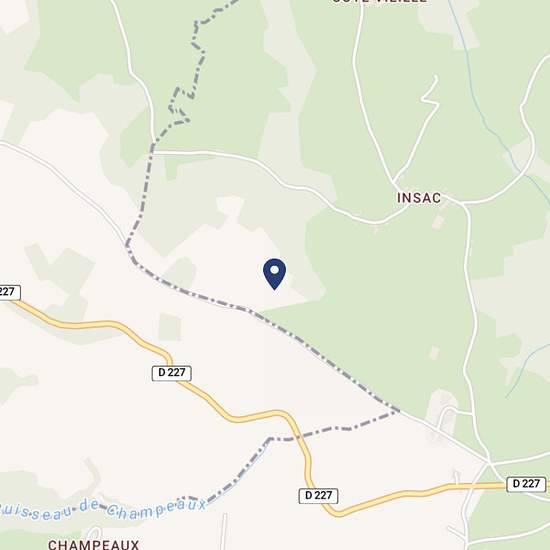Screen dimensions: 550x550
Task: Select the Ruisseau de Champeaux stream label
Action: pos(103,510)
